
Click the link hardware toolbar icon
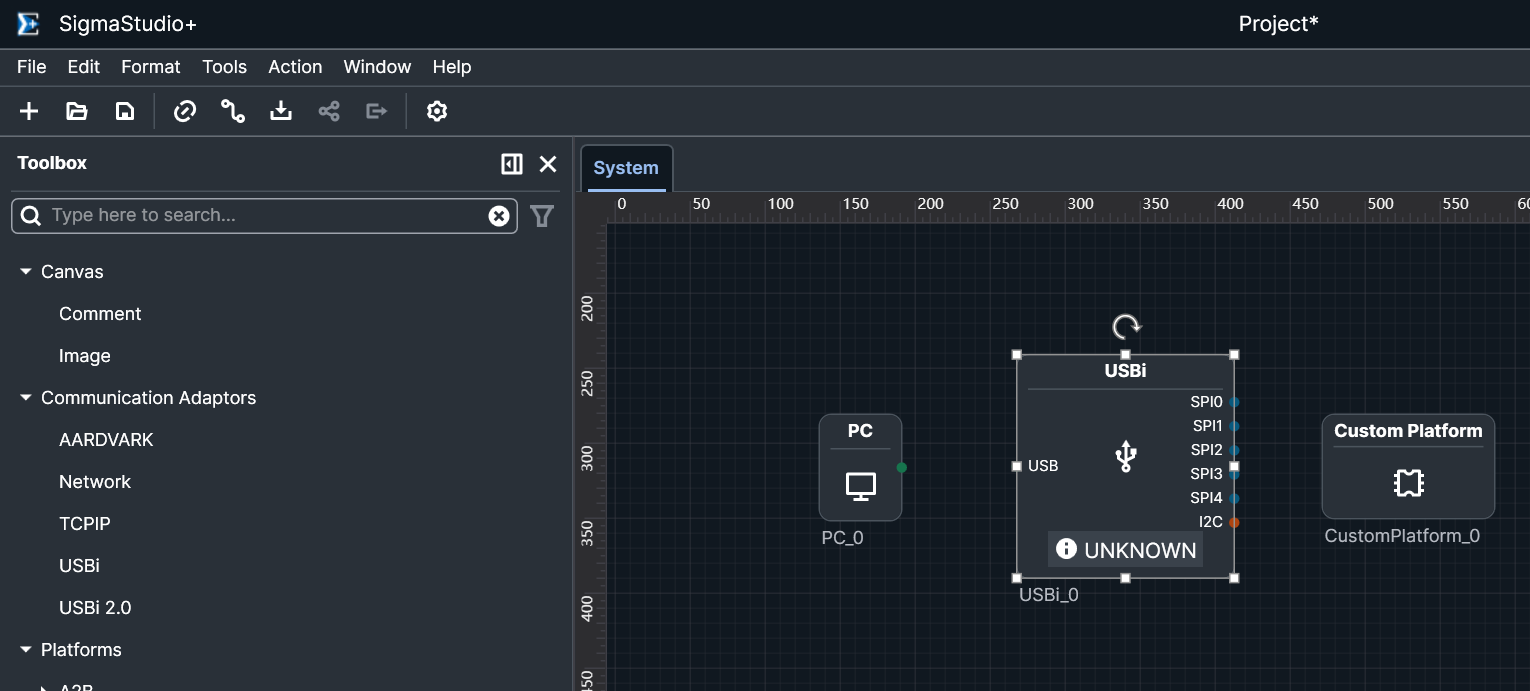[x=185, y=111]
